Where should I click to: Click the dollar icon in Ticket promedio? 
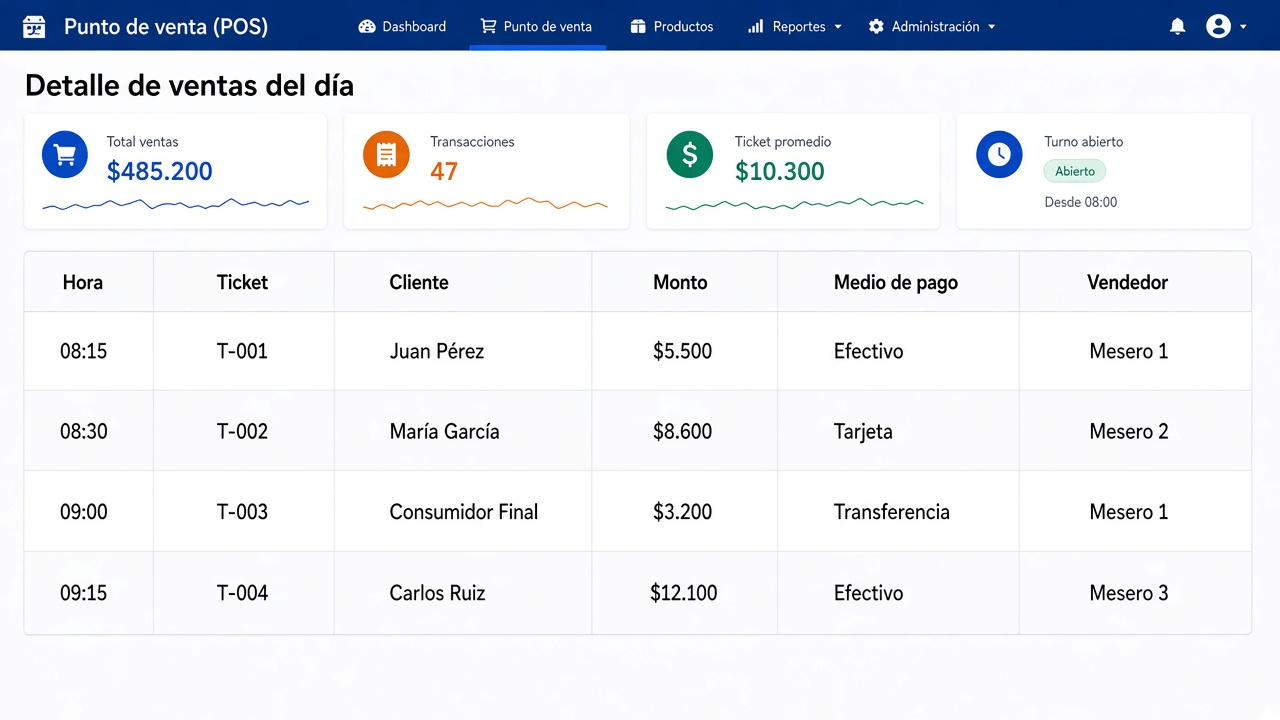pos(690,155)
